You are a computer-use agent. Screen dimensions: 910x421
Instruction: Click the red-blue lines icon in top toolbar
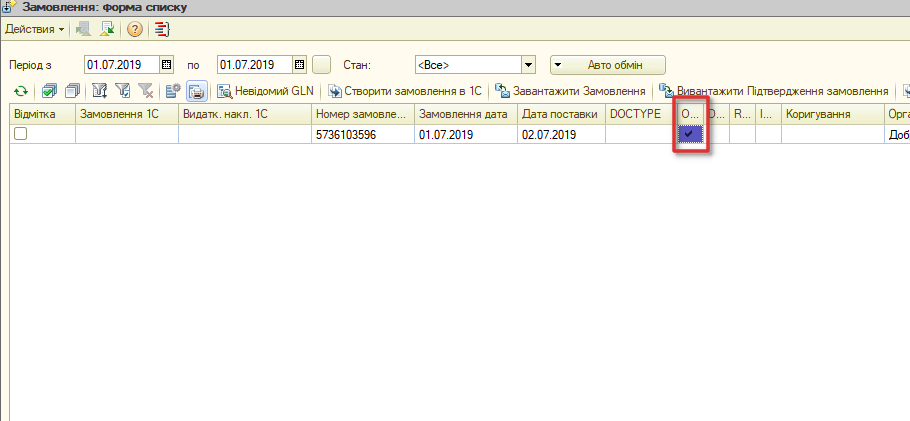162,29
